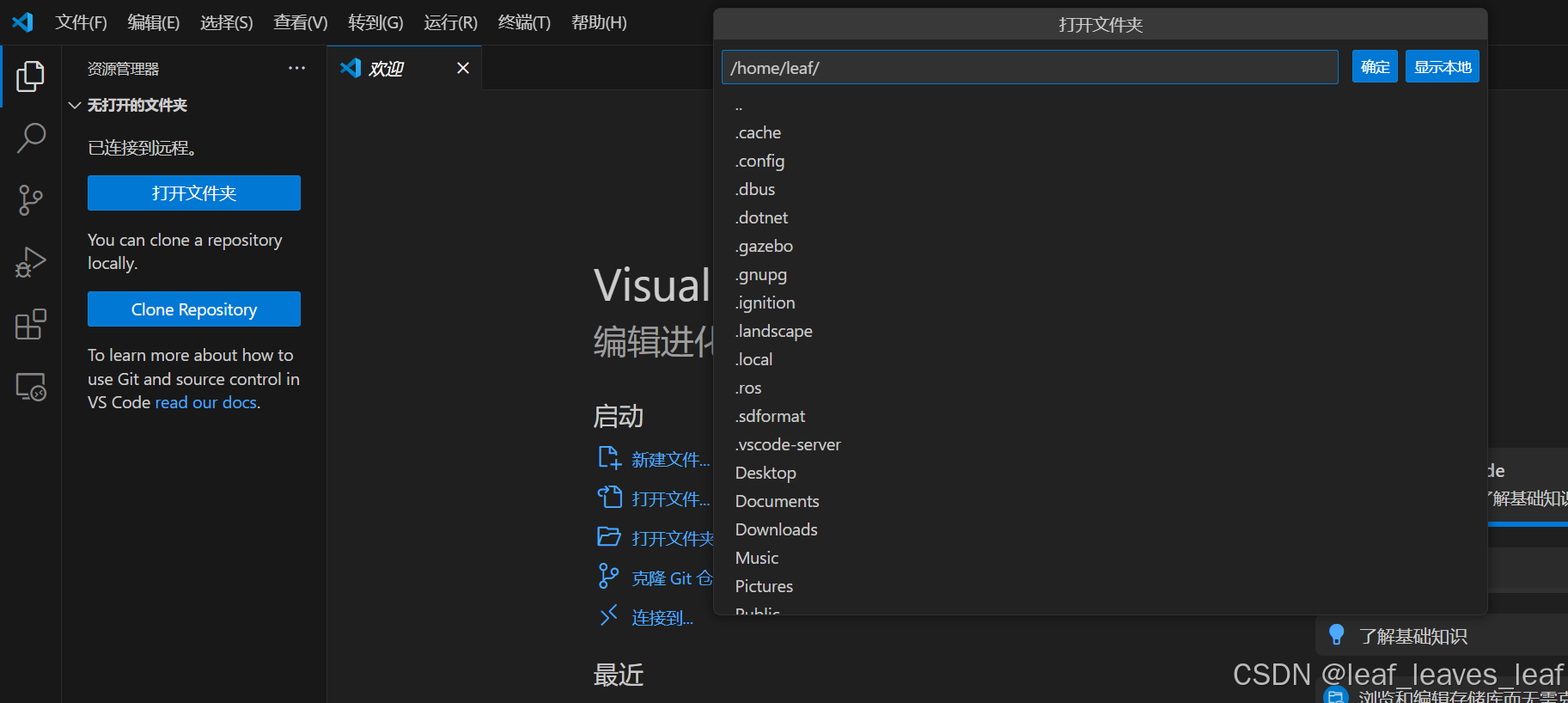Open the 文件(F) menu

point(81,22)
